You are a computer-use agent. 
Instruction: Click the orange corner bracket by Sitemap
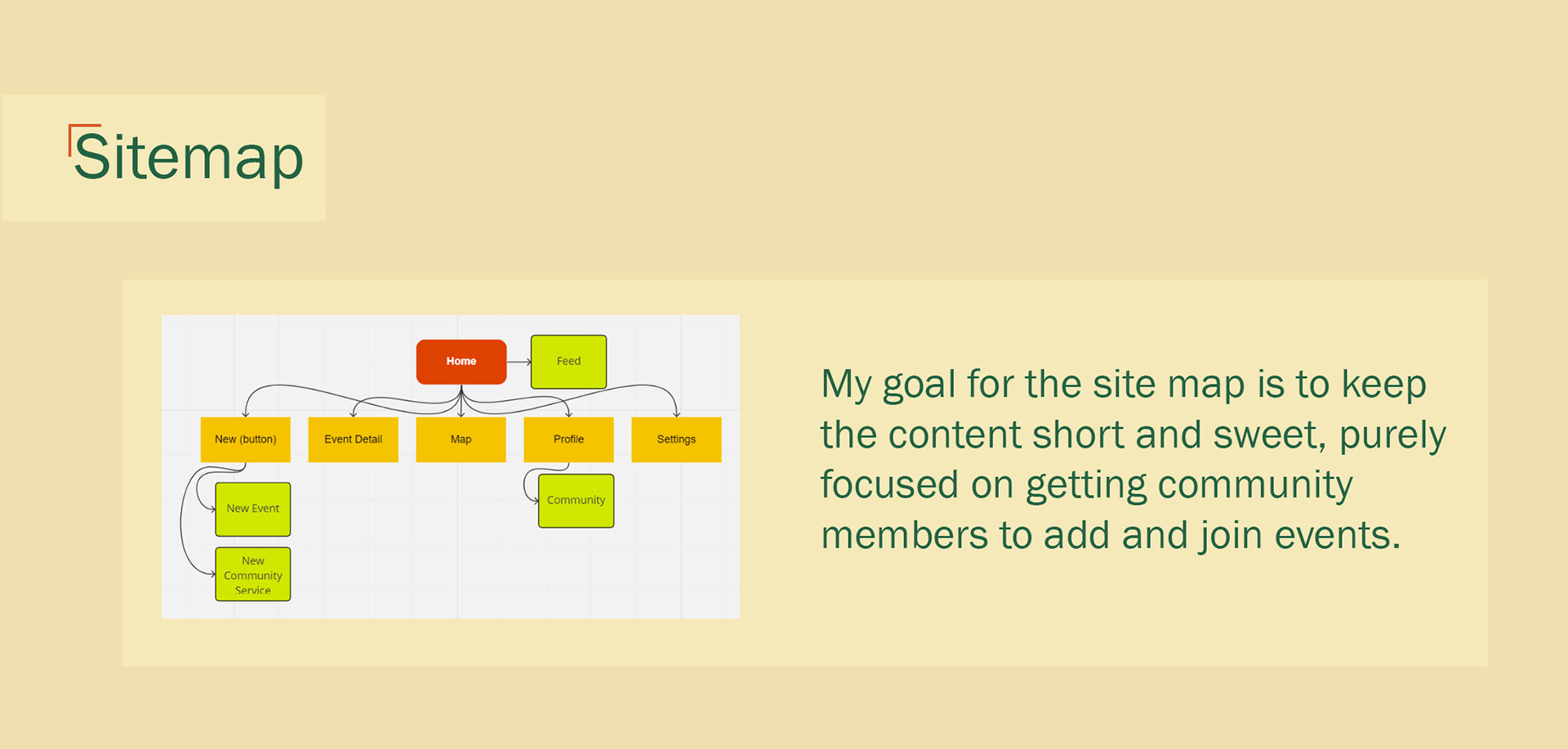[x=75, y=132]
